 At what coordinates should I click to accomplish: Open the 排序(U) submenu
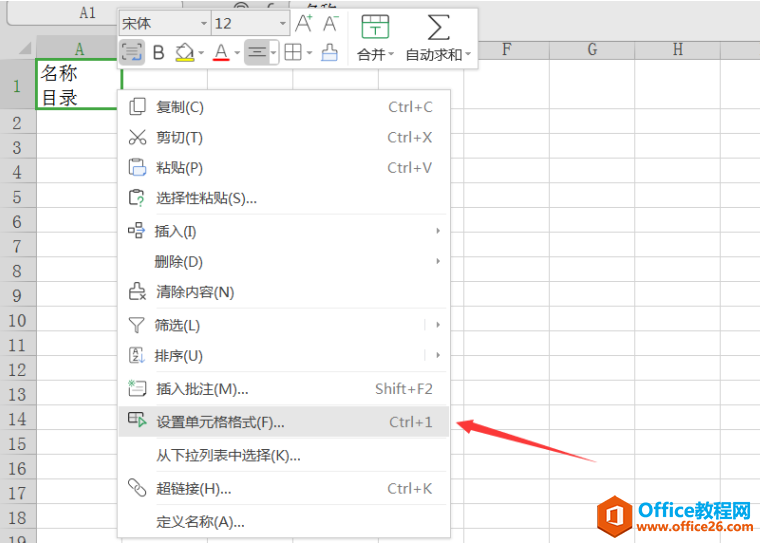point(284,355)
